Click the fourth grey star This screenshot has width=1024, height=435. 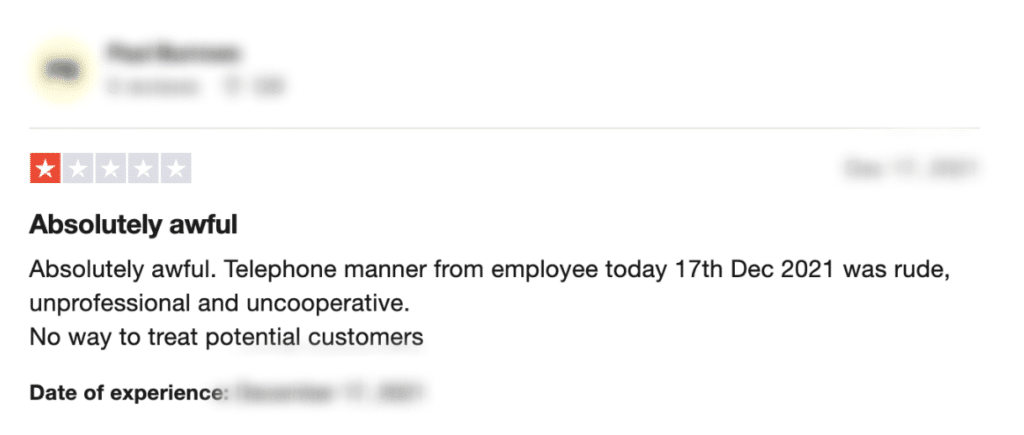click(143, 169)
